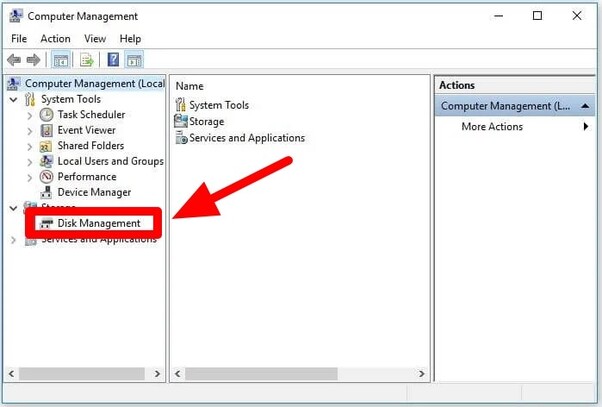
Task: Expand Services and Applications tree node
Action: pyautogui.click(x=13, y=240)
